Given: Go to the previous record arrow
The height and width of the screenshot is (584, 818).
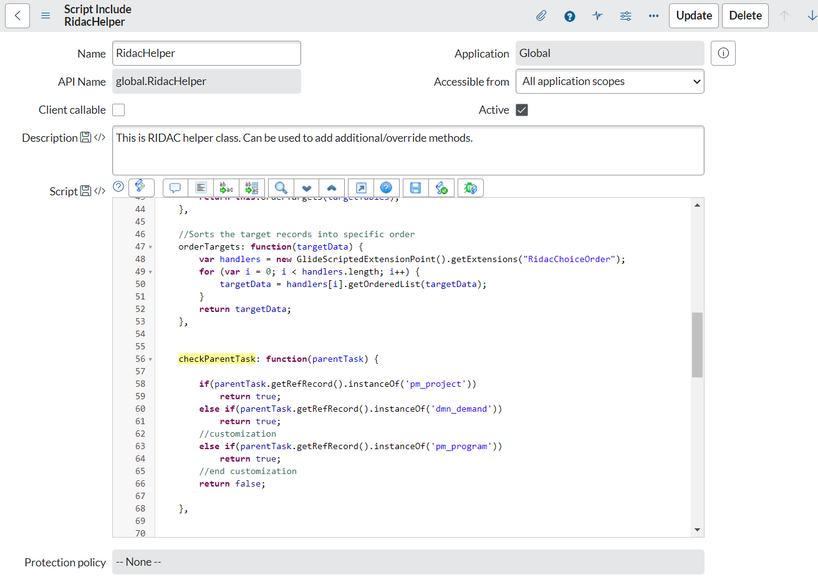Looking at the screenshot, I should (x=784, y=16).
